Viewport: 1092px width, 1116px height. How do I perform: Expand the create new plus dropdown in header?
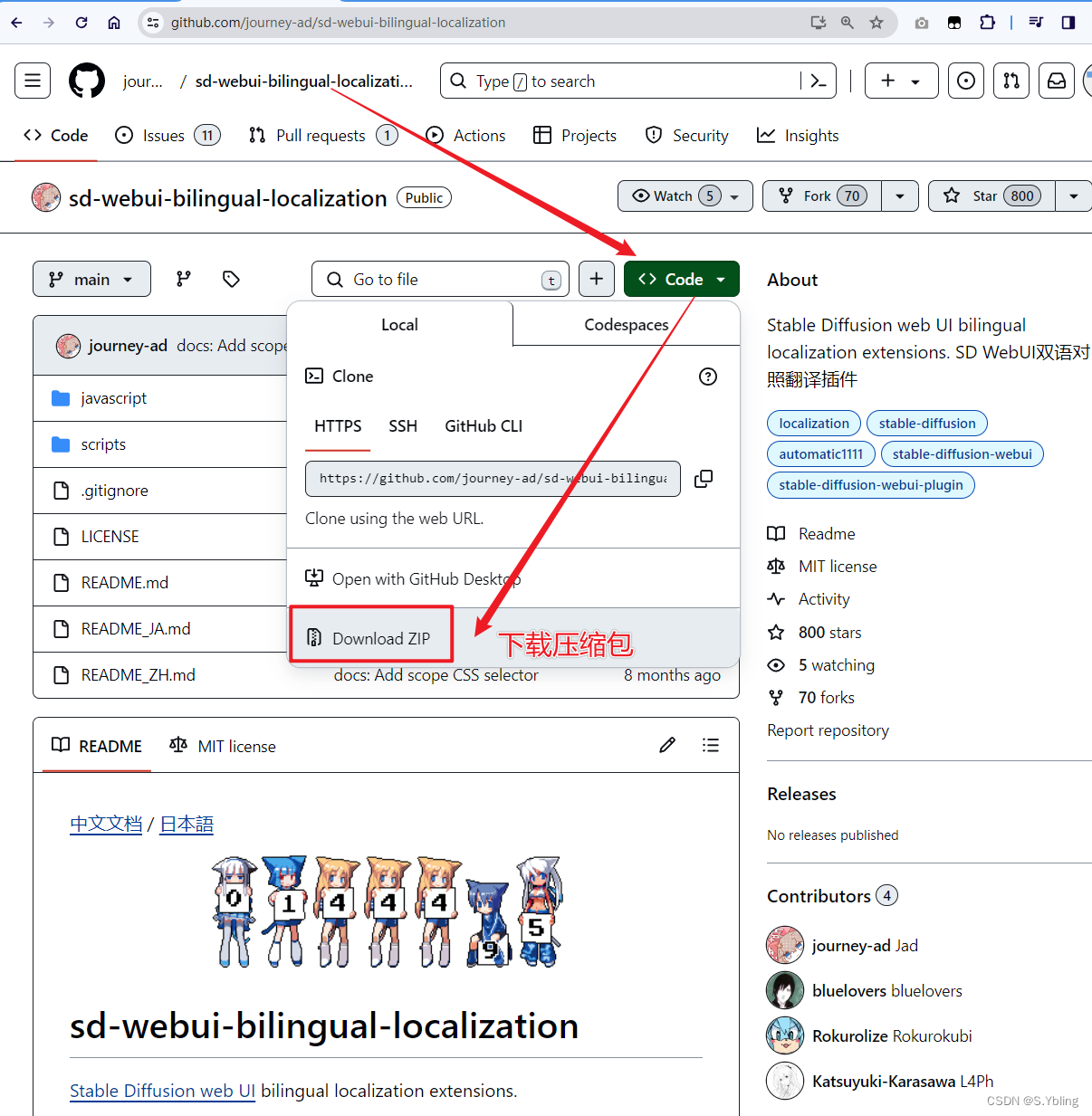(x=901, y=81)
